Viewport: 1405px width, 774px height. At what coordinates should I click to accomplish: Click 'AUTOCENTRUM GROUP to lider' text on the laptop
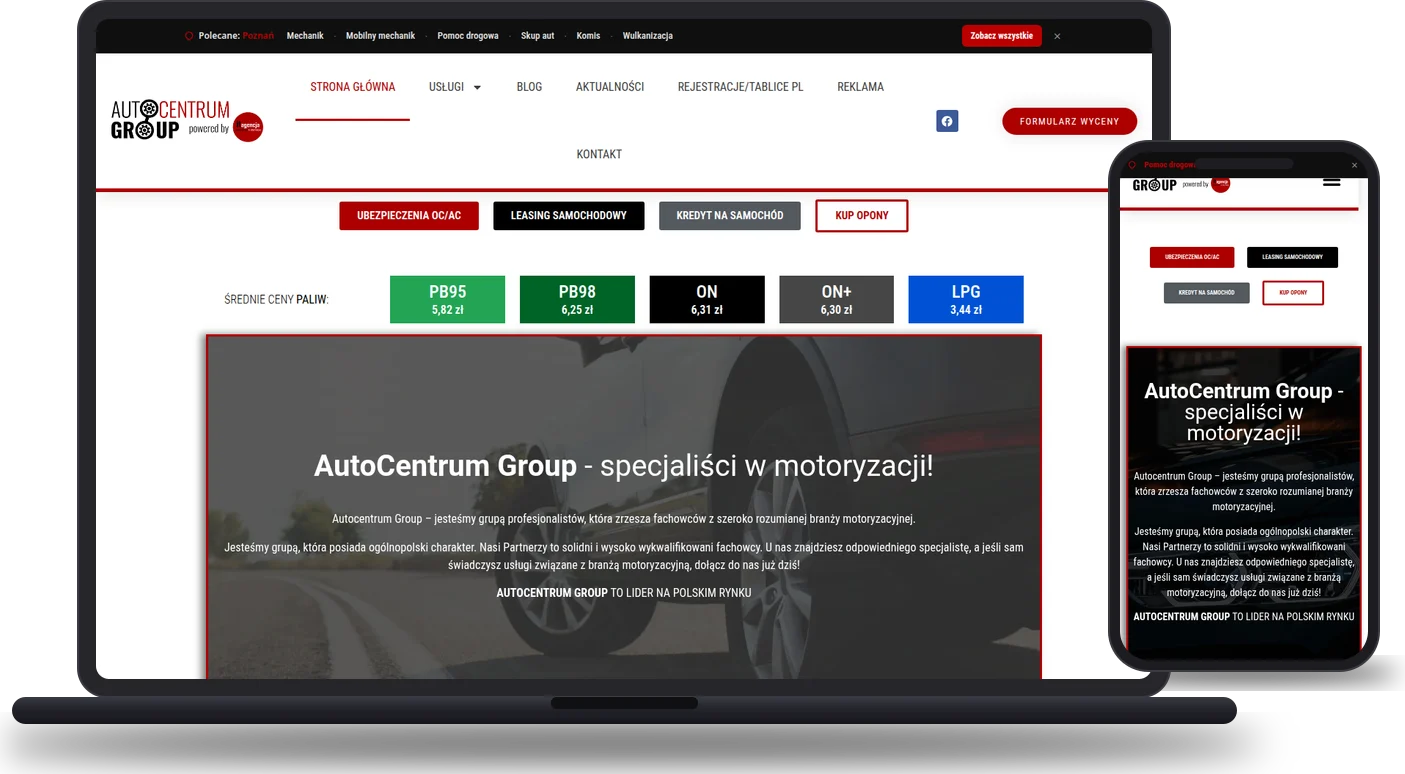(624, 593)
